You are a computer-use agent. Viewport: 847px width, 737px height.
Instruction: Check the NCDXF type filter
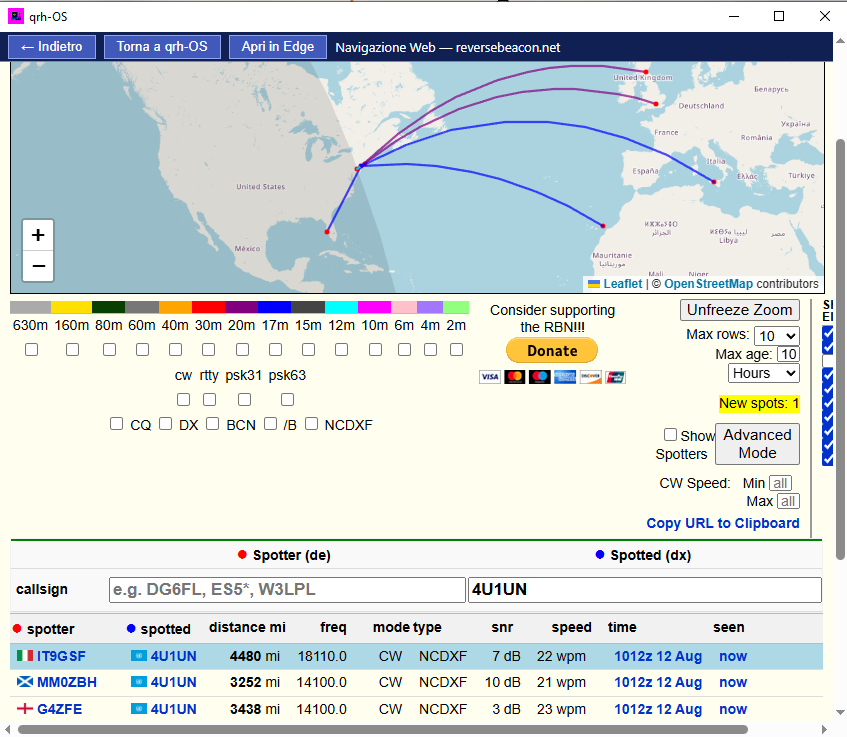[311, 424]
